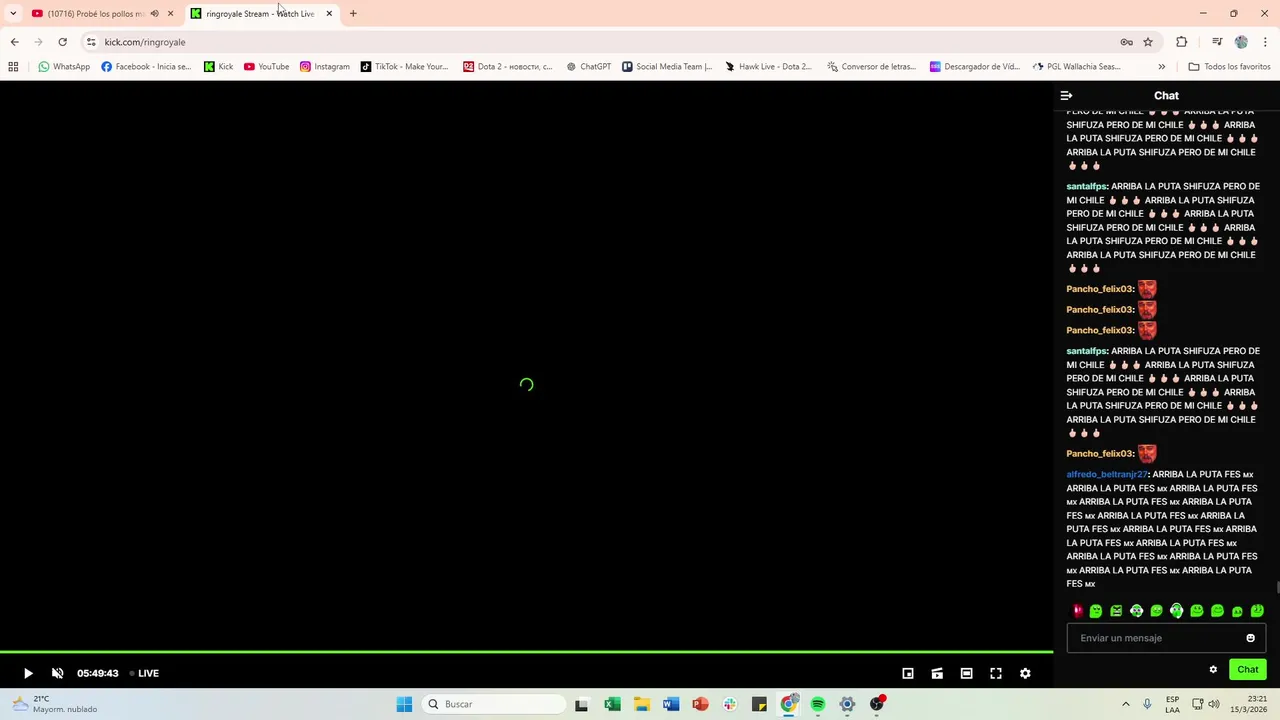
Task: Insert the last green emote in row
Action: (1257, 611)
